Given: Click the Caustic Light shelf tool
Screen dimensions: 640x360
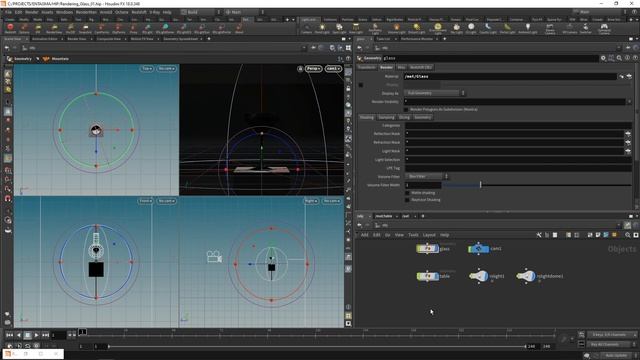Looking at the screenshot, I should coord(488,28).
